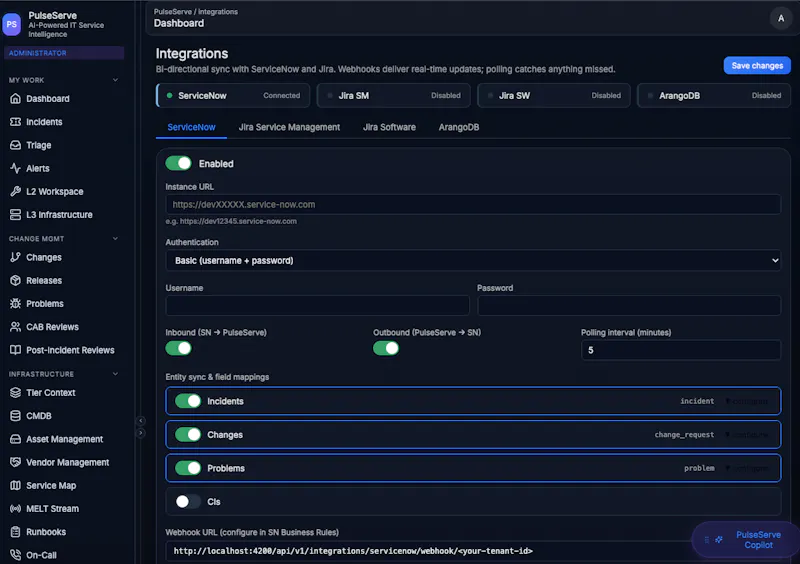Select the ArangoDB Disabled card
Viewport: 800px width, 564px height.
pyautogui.click(x=714, y=95)
